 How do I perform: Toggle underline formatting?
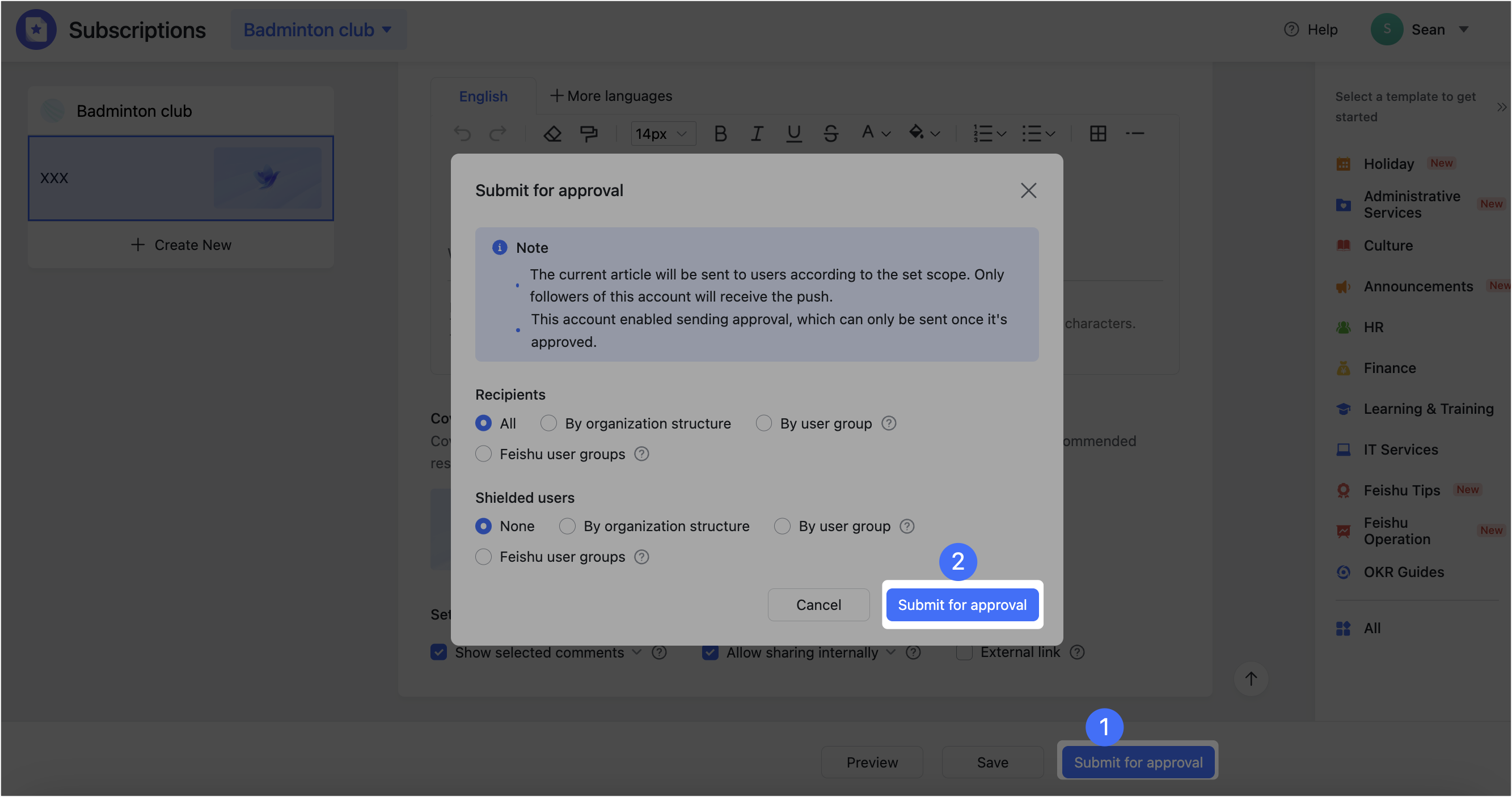(793, 134)
